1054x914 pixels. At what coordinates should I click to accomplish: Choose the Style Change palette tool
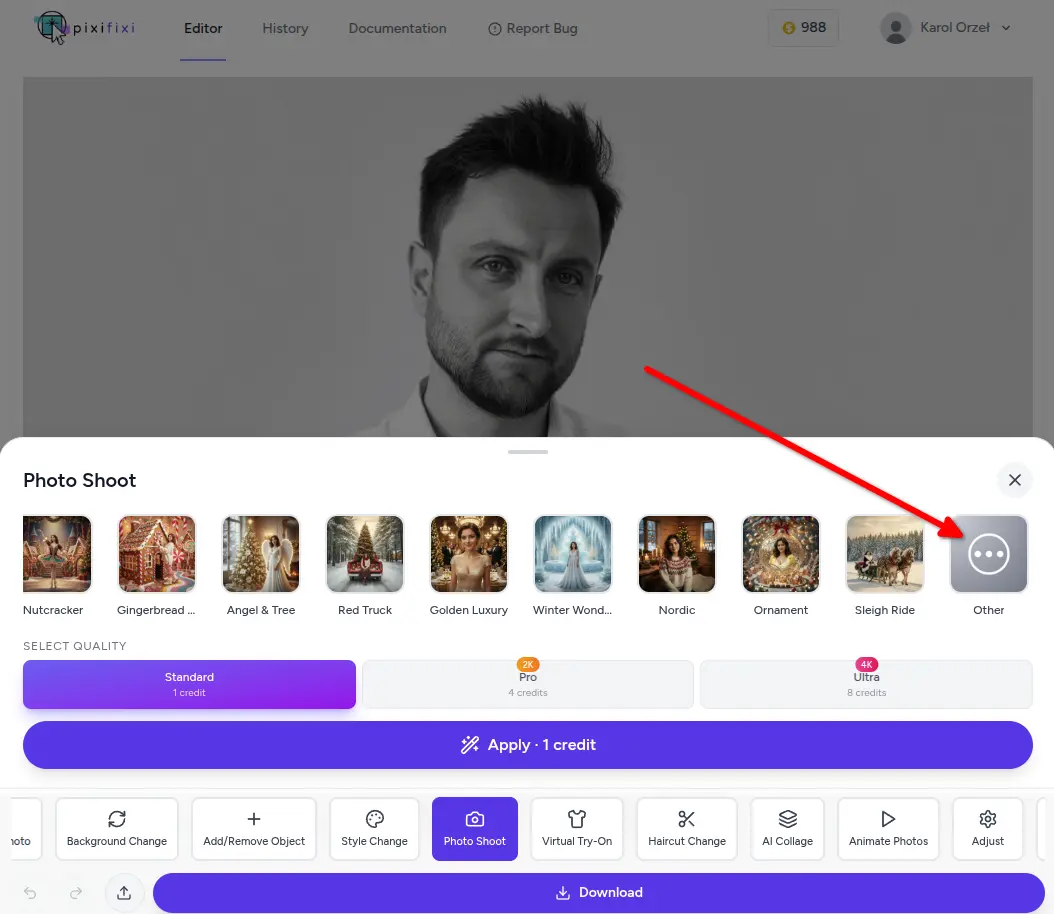pos(375,828)
